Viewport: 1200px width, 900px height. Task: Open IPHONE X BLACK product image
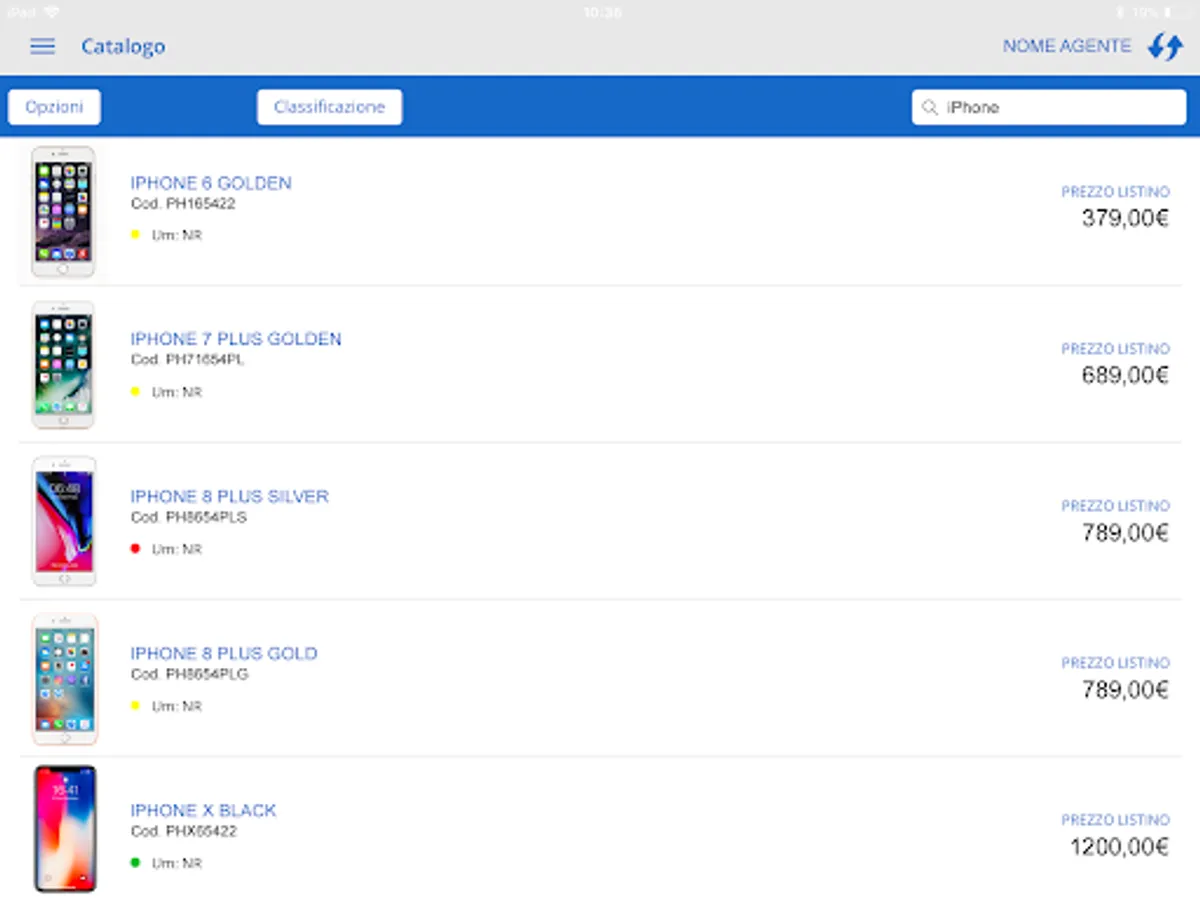64,829
